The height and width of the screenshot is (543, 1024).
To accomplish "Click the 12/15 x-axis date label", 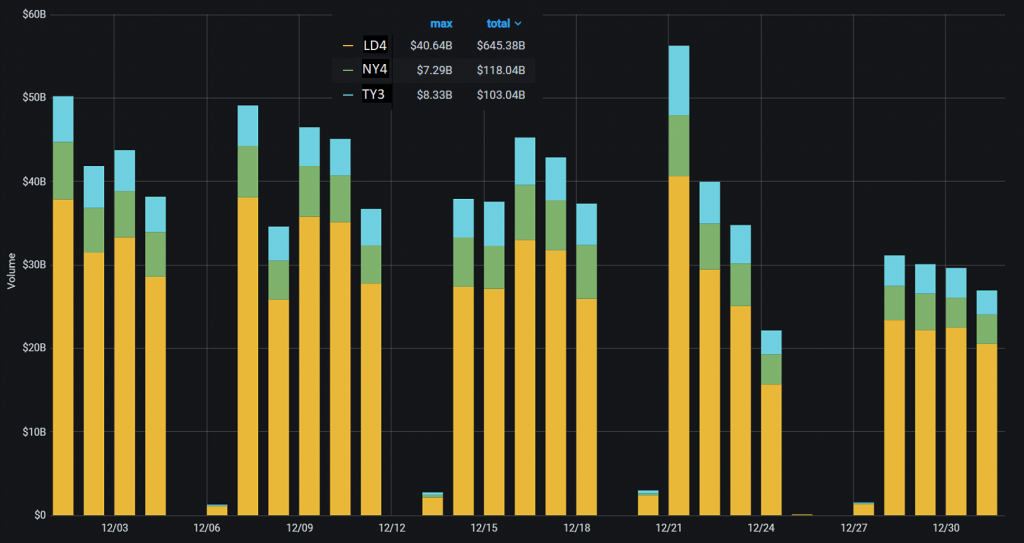I will click(x=484, y=528).
